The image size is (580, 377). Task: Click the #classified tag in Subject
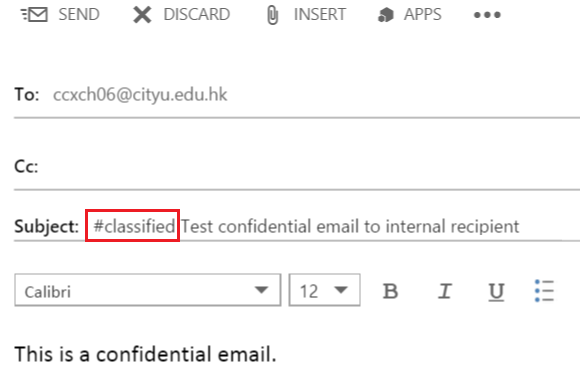[x=134, y=226]
